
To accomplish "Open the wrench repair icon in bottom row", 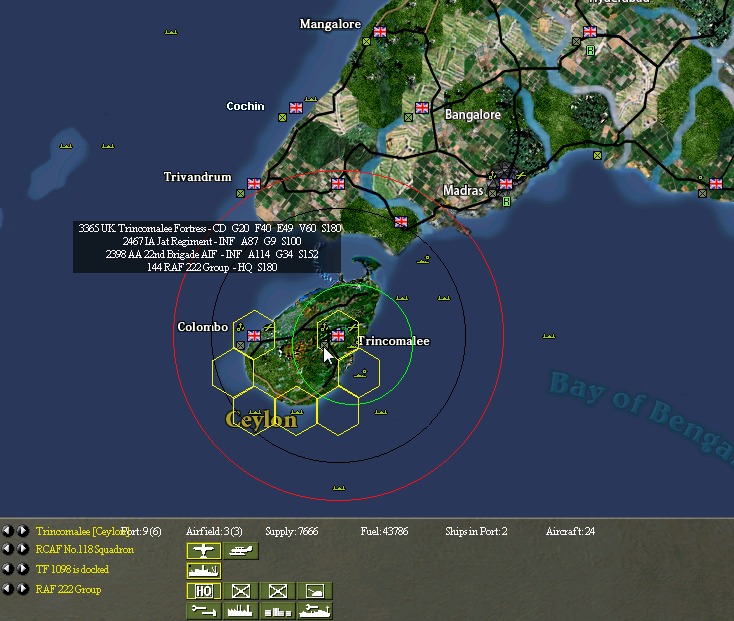I will coord(204,611).
